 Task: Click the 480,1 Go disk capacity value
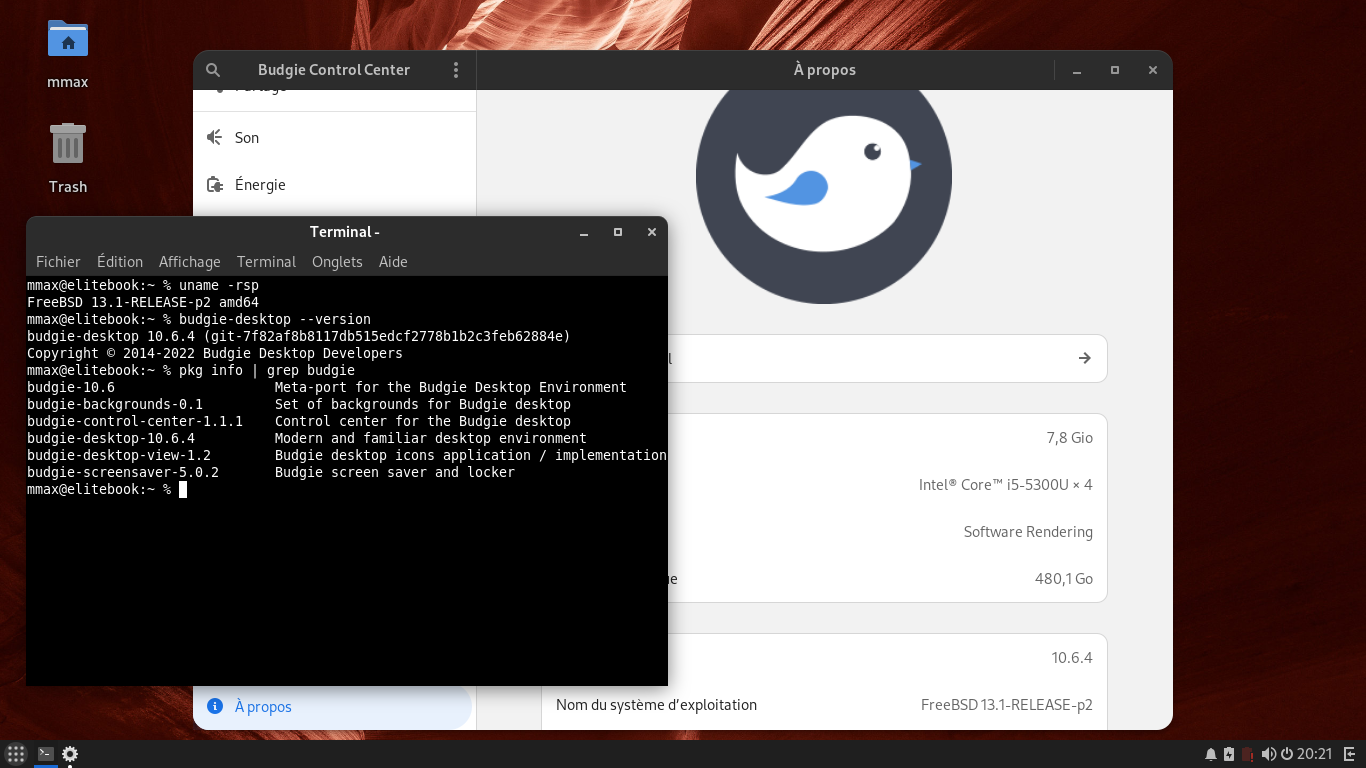(1064, 579)
